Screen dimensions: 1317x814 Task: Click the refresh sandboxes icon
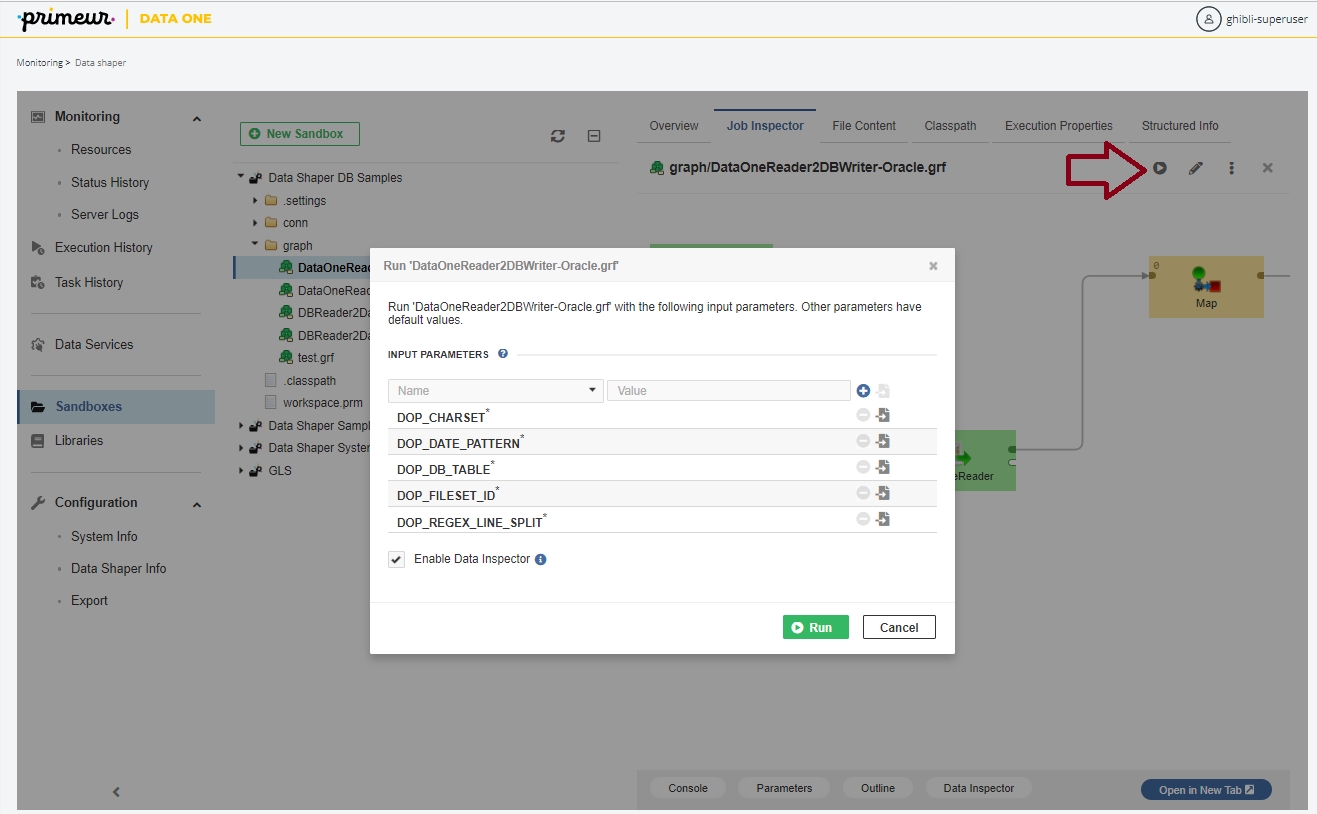click(x=558, y=136)
